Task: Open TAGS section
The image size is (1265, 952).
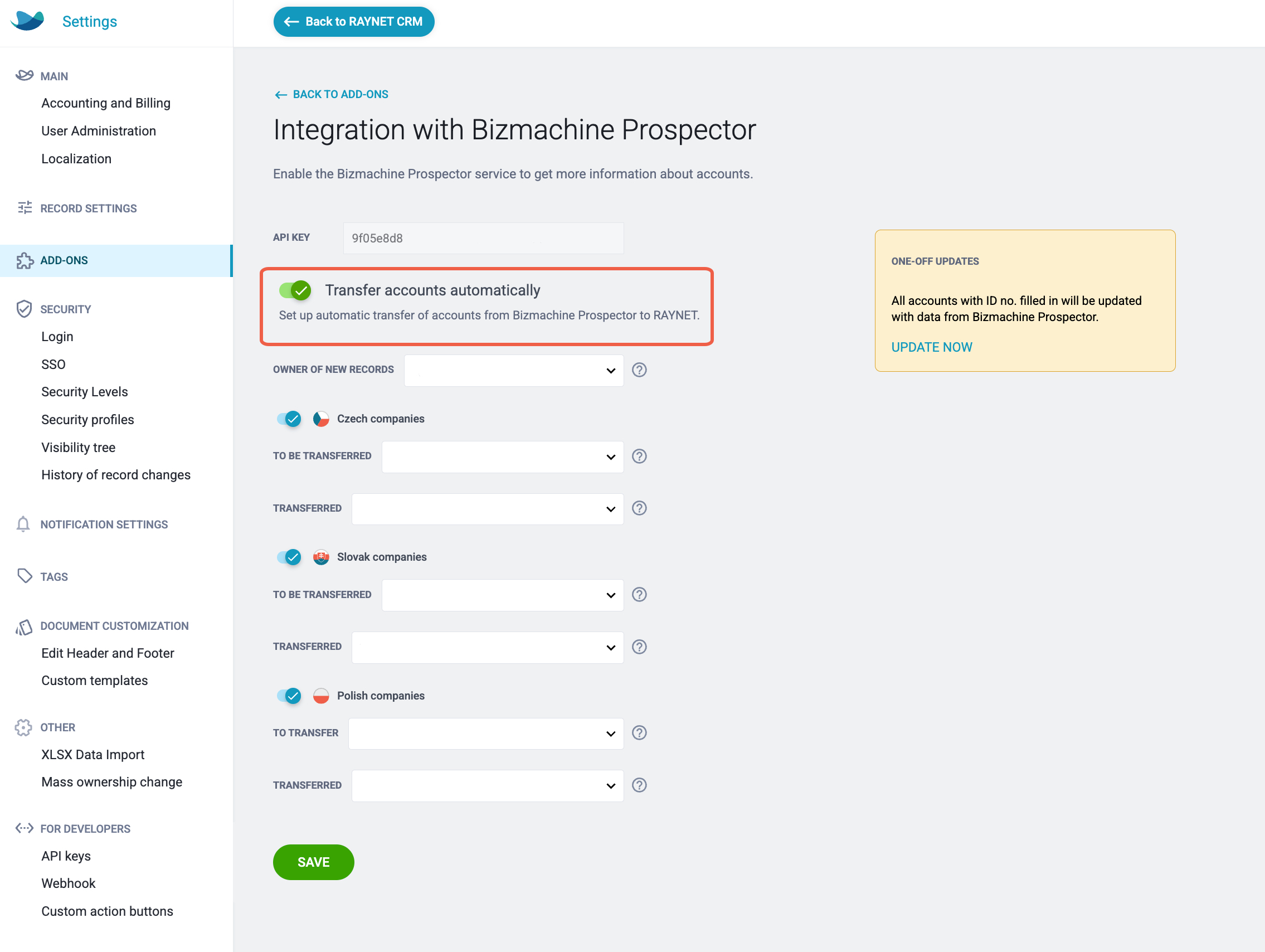Action: click(53, 577)
